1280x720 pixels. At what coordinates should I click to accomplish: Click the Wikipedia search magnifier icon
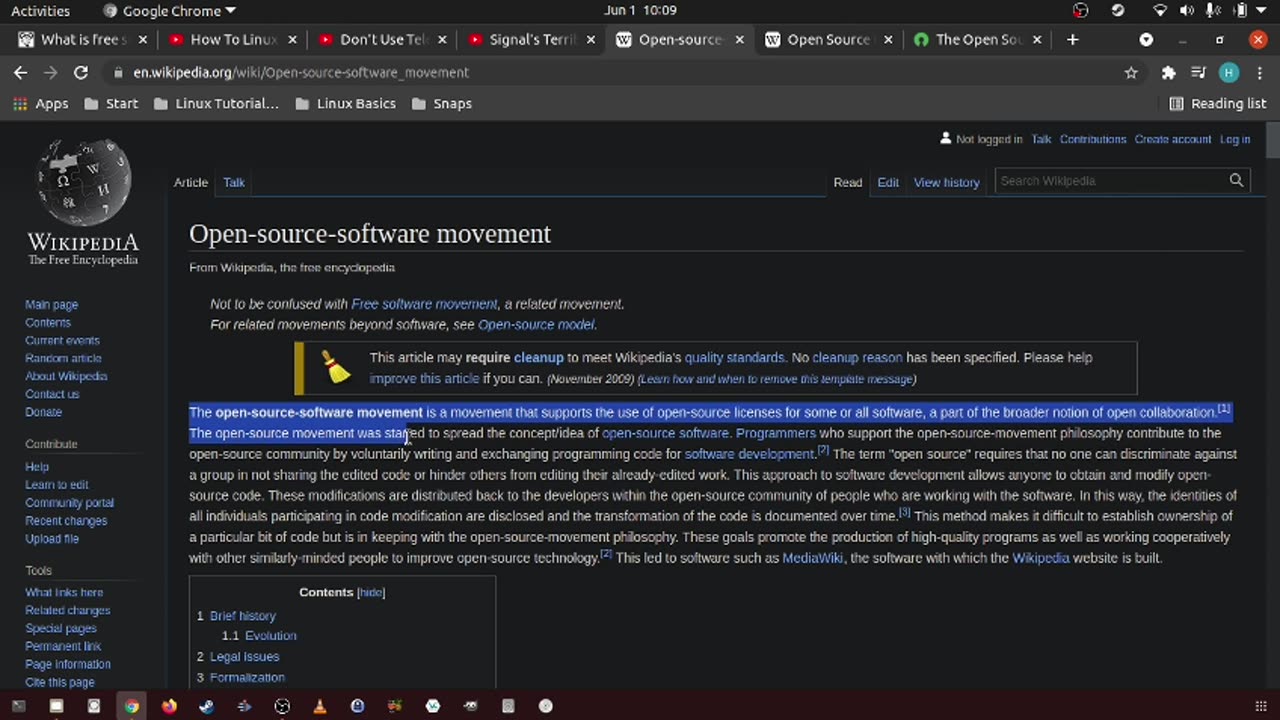[1236, 181]
